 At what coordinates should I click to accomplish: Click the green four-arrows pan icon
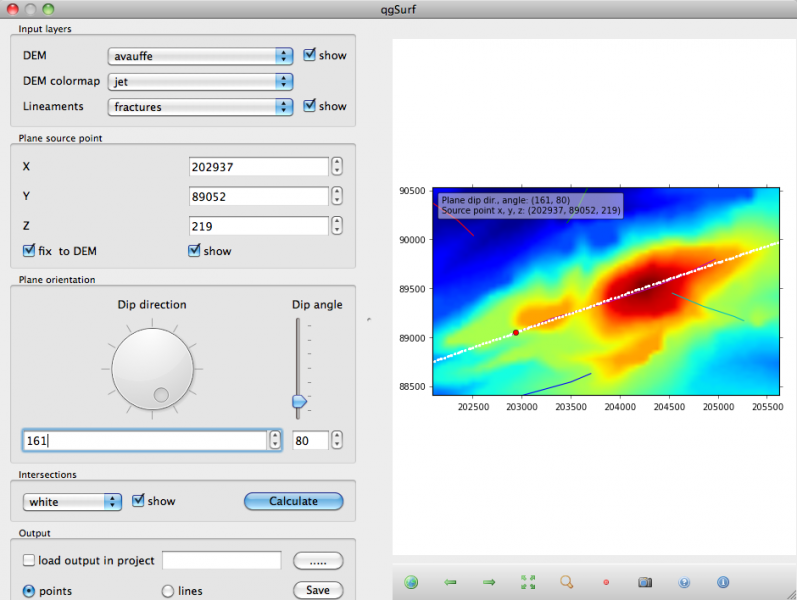[528, 582]
